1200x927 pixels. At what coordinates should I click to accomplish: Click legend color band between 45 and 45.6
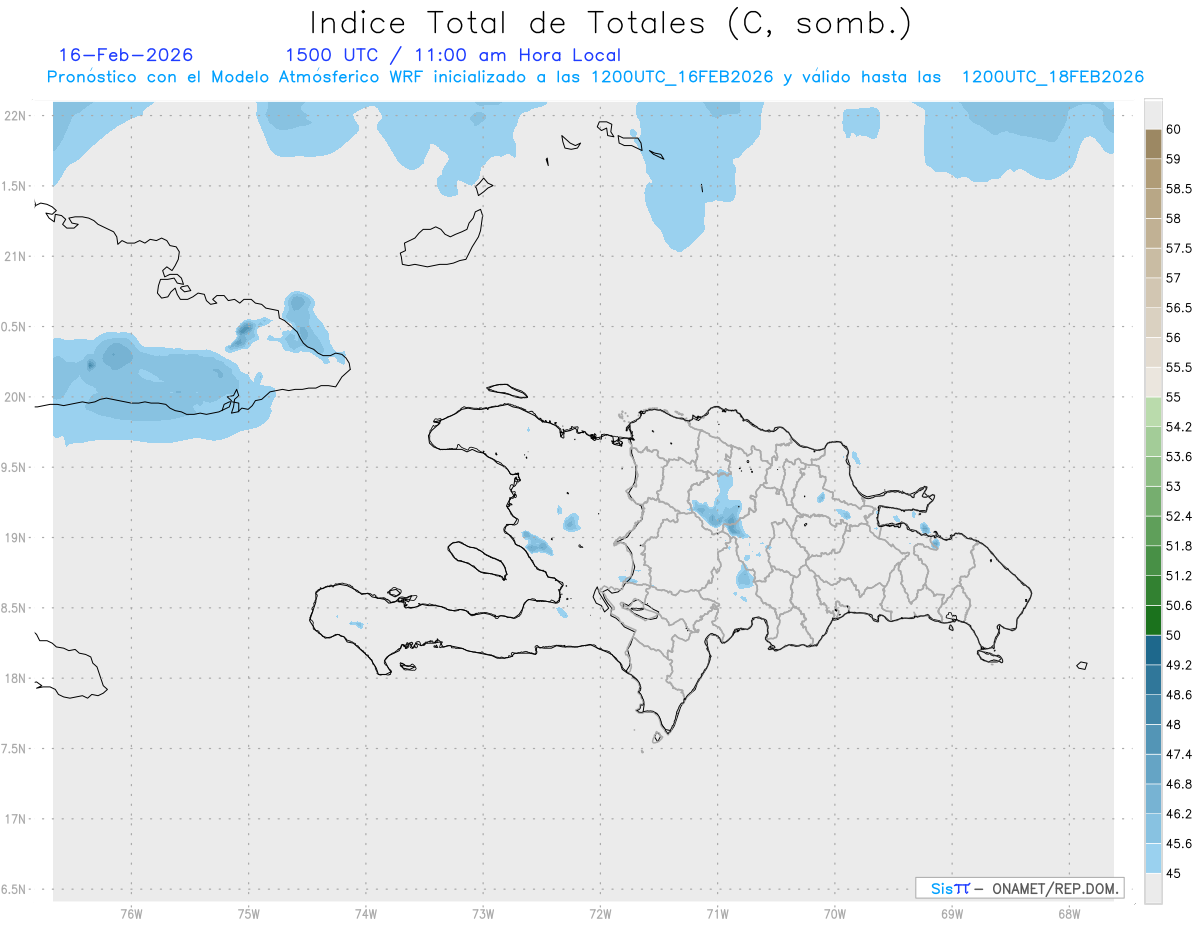1153,859
